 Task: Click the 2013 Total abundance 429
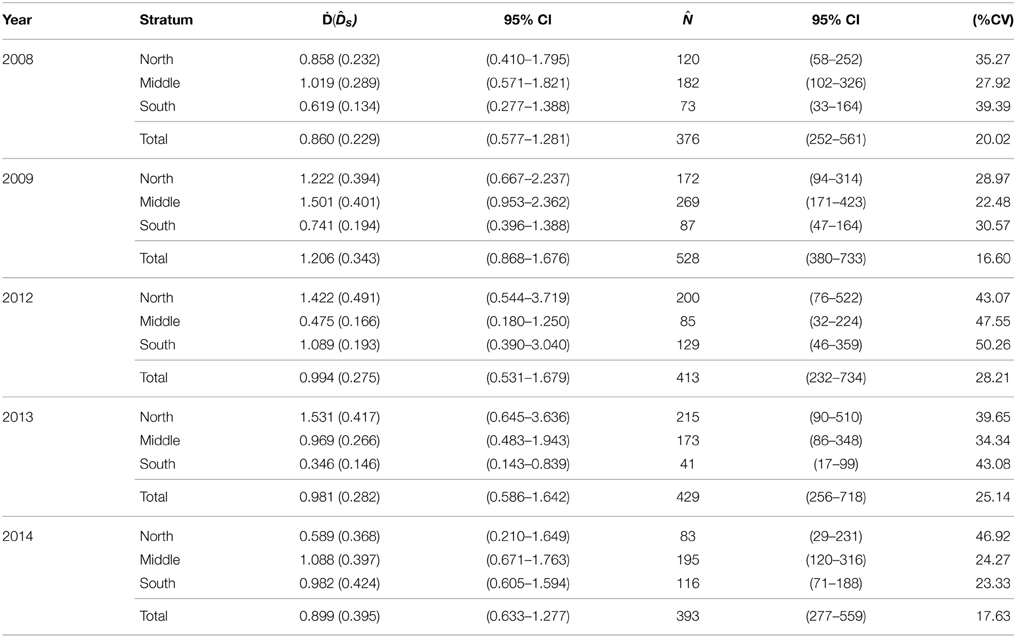click(687, 497)
